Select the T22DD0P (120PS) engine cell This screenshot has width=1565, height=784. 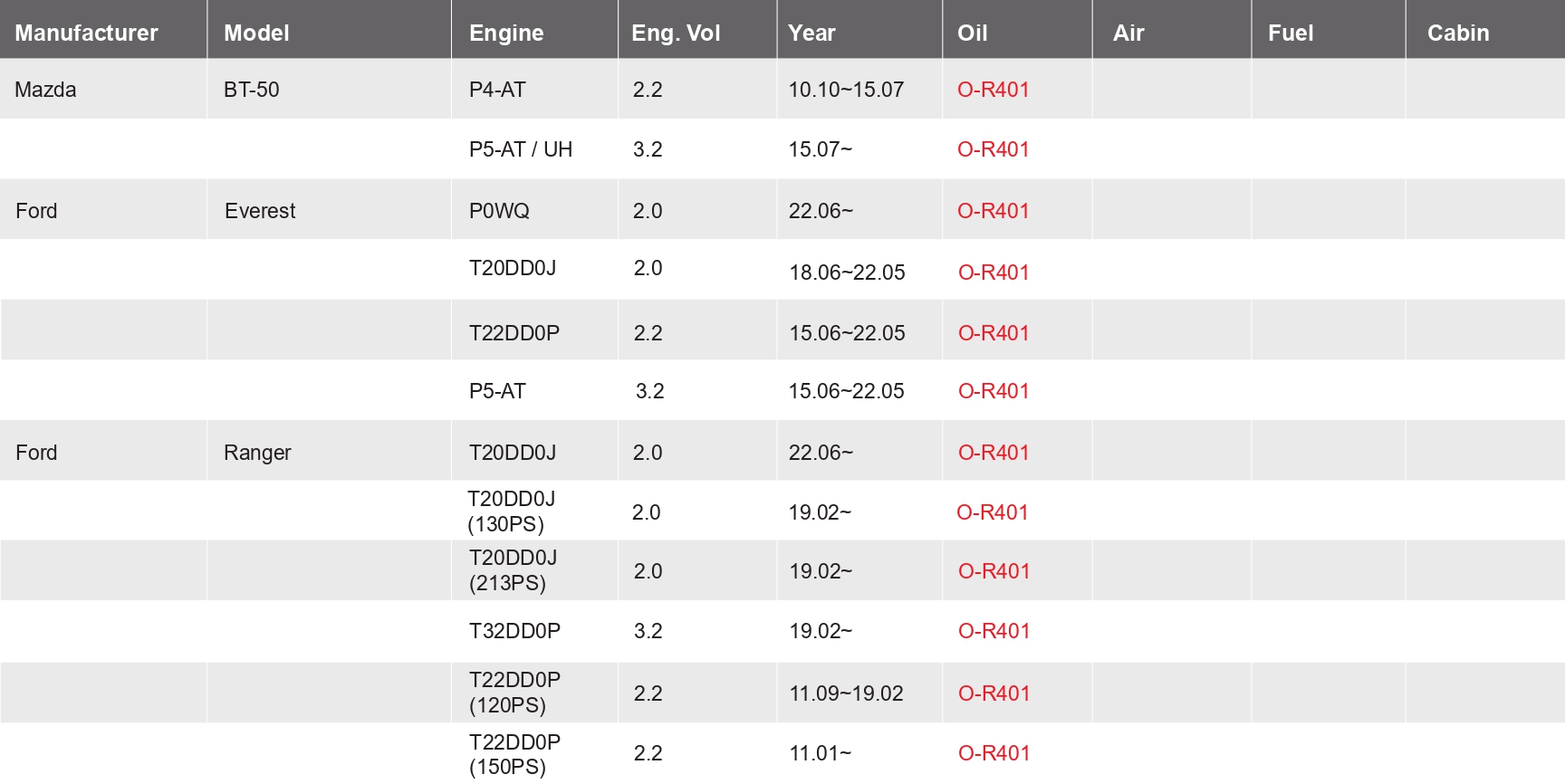tap(514, 693)
